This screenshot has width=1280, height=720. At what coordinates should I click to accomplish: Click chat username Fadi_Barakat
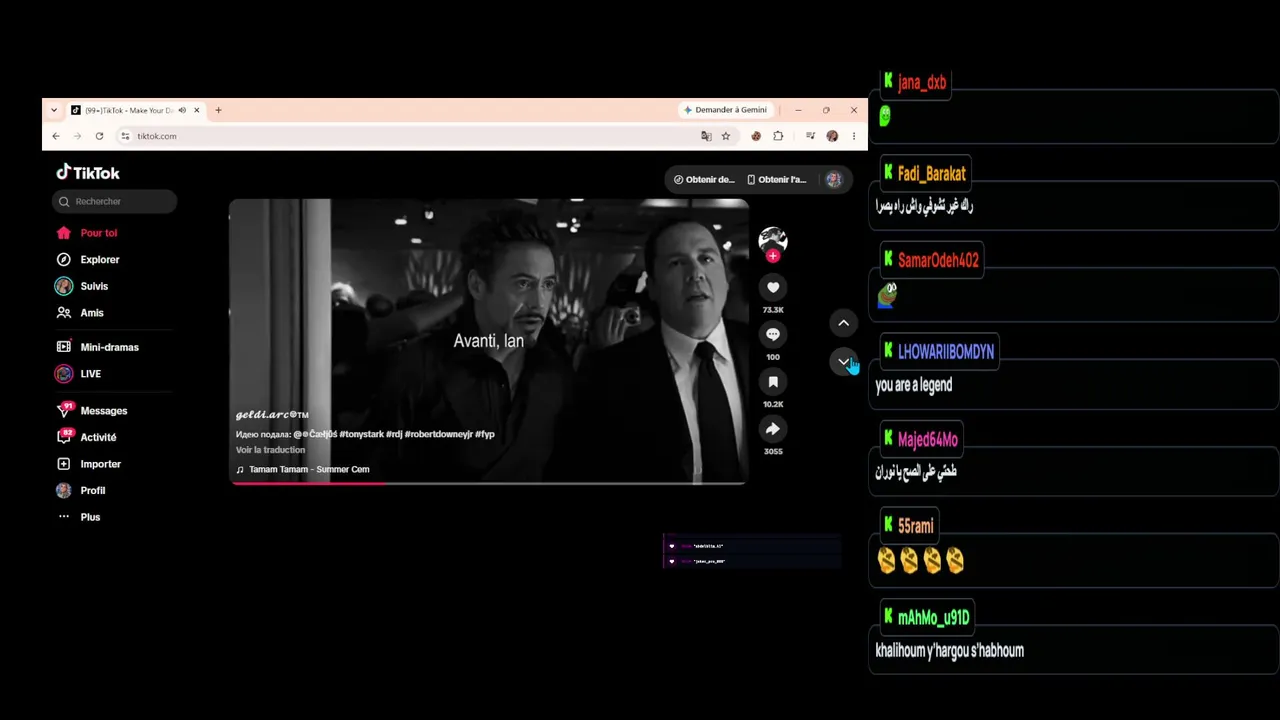click(x=931, y=174)
